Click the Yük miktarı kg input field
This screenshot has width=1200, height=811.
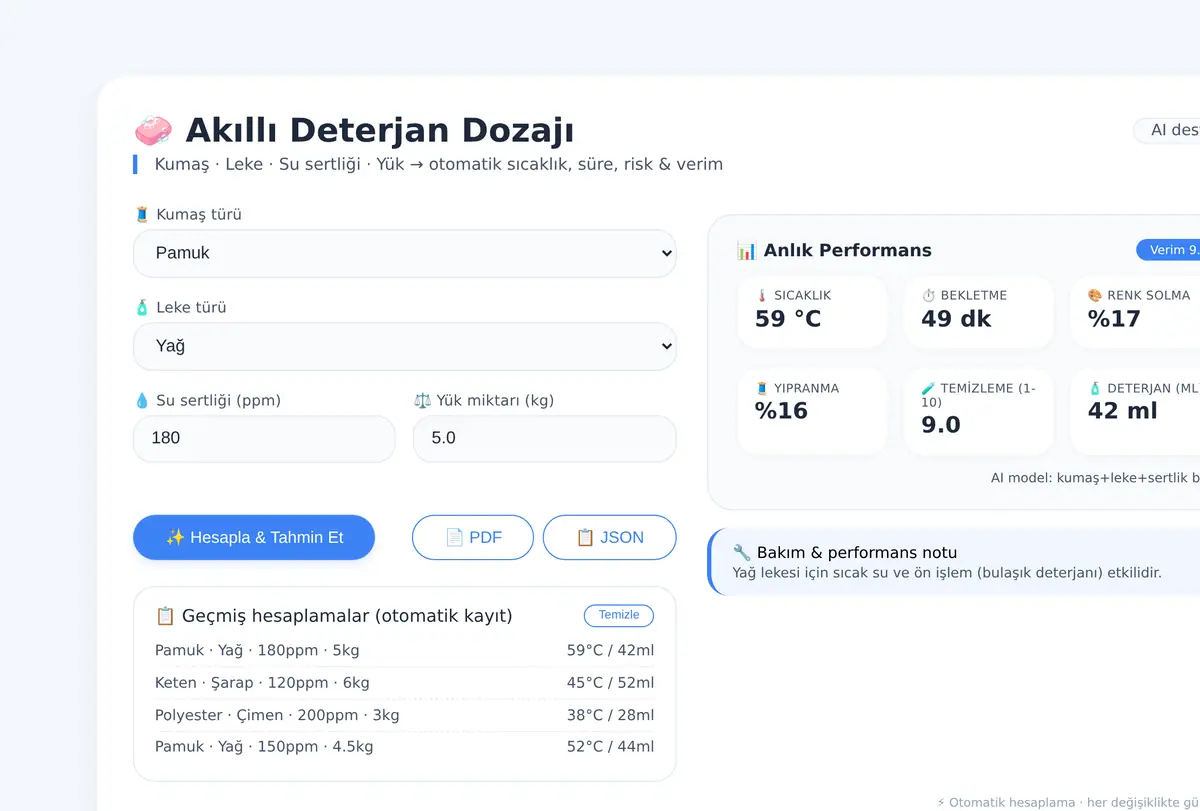[544, 438]
